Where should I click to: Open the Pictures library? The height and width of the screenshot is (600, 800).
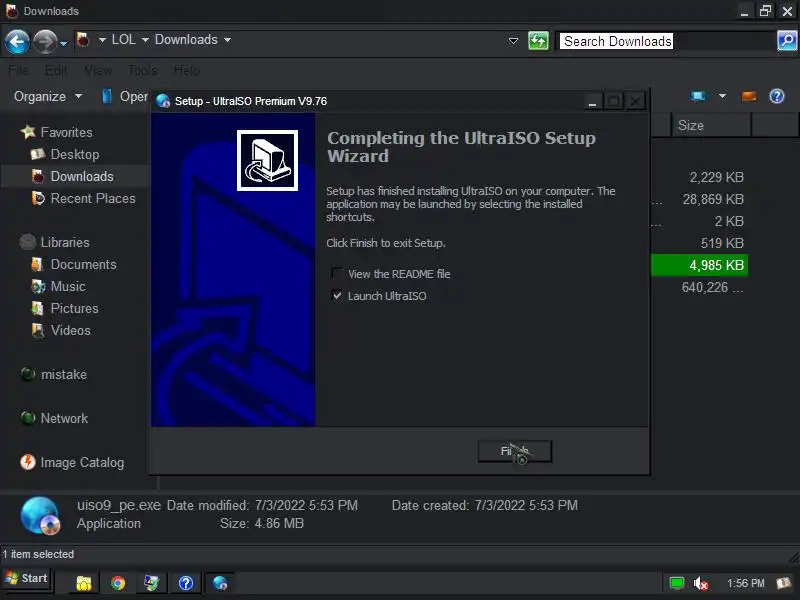[74, 308]
